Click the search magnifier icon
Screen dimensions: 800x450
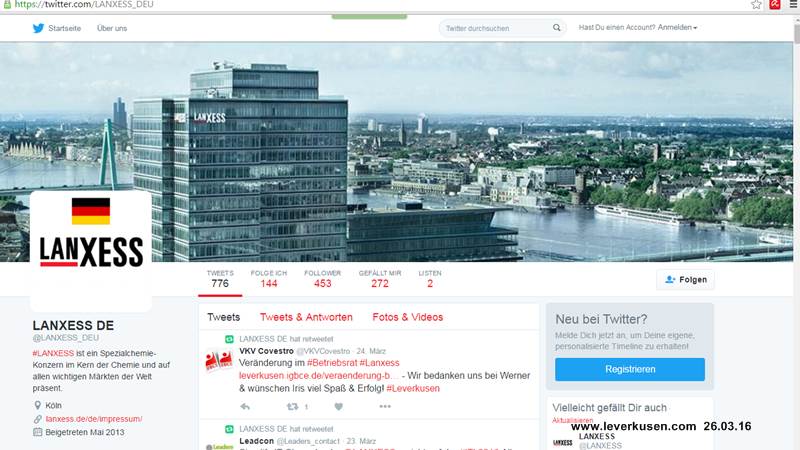coord(557,28)
